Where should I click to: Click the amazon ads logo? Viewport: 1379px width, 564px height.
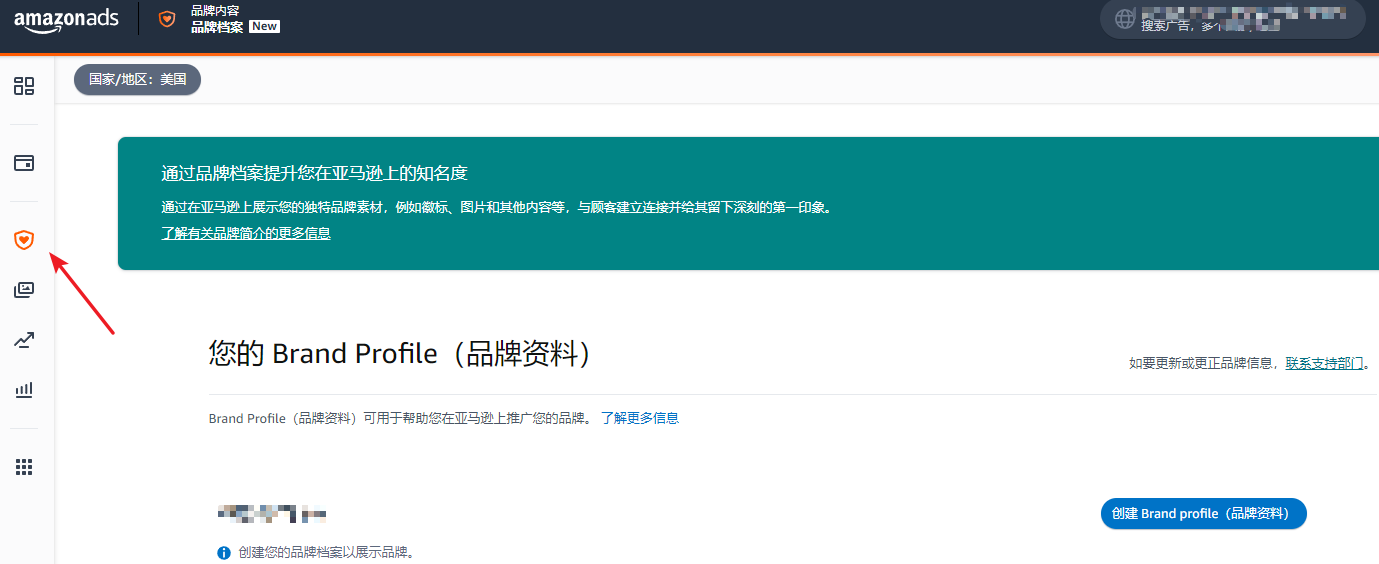66,19
